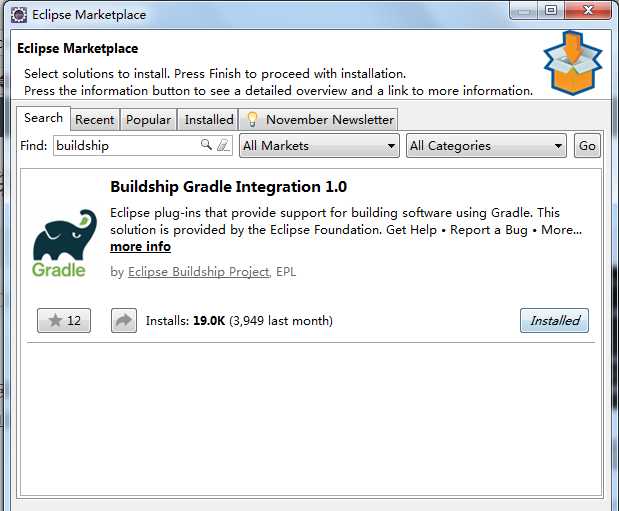Click the Find input field containing buildship
619x511 pixels.
143,145
